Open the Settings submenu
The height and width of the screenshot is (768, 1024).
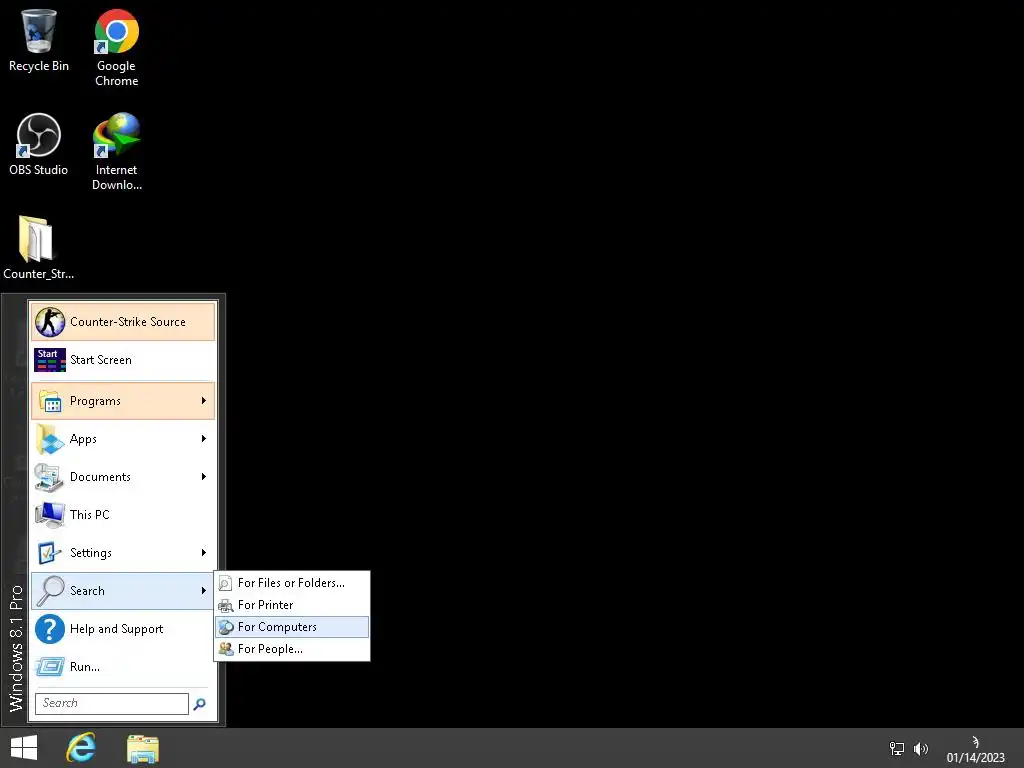[x=123, y=552]
